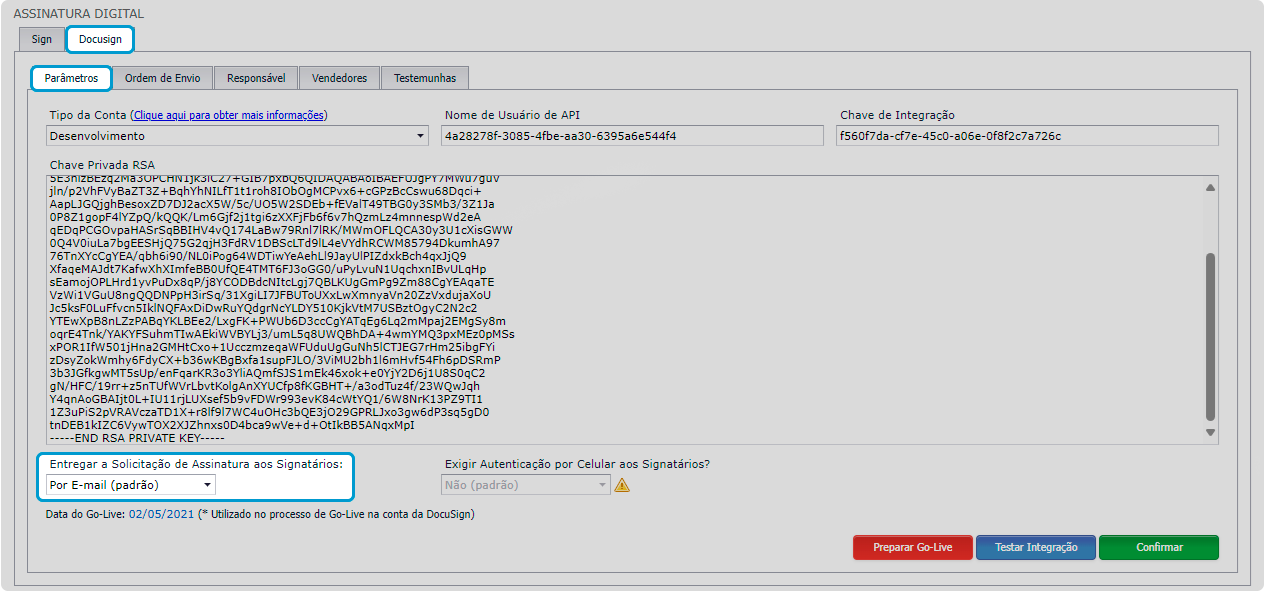Click the RSA key scrollbar down arrow
1265x593 pixels.
1210,433
